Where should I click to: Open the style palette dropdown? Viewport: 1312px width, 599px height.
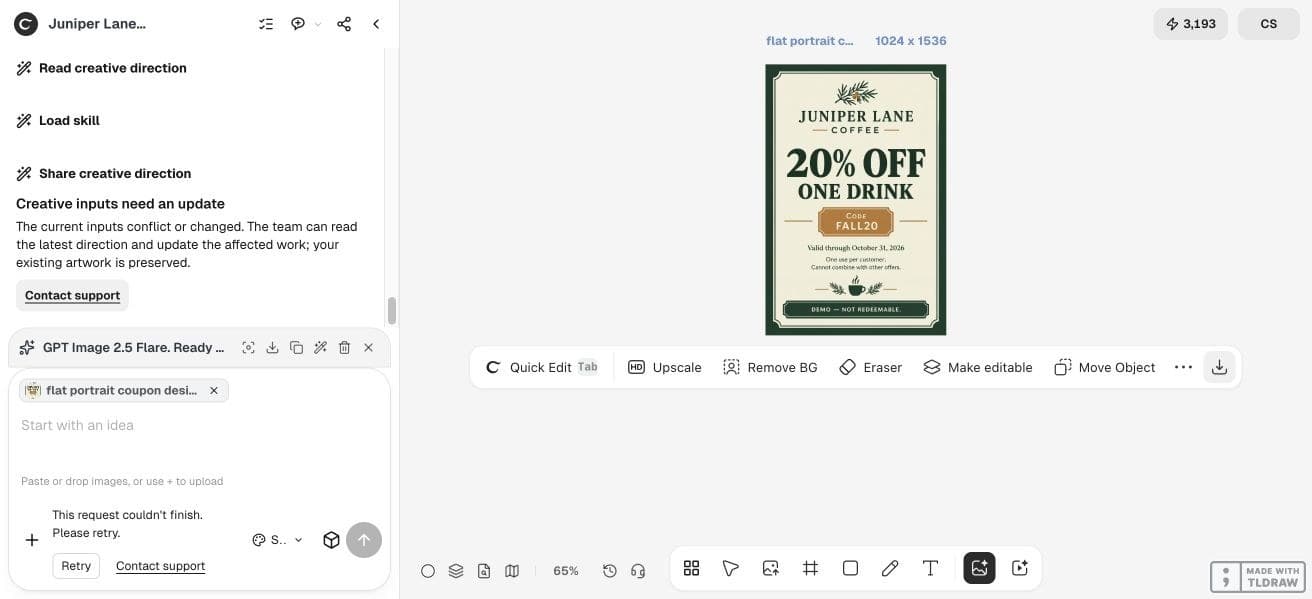tap(277, 540)
